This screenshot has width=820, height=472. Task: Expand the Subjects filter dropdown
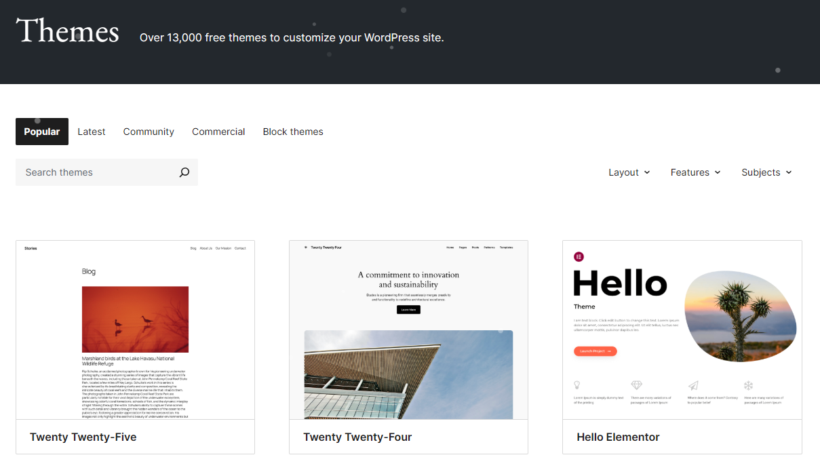pyautogui.click(x=767, y=172)
